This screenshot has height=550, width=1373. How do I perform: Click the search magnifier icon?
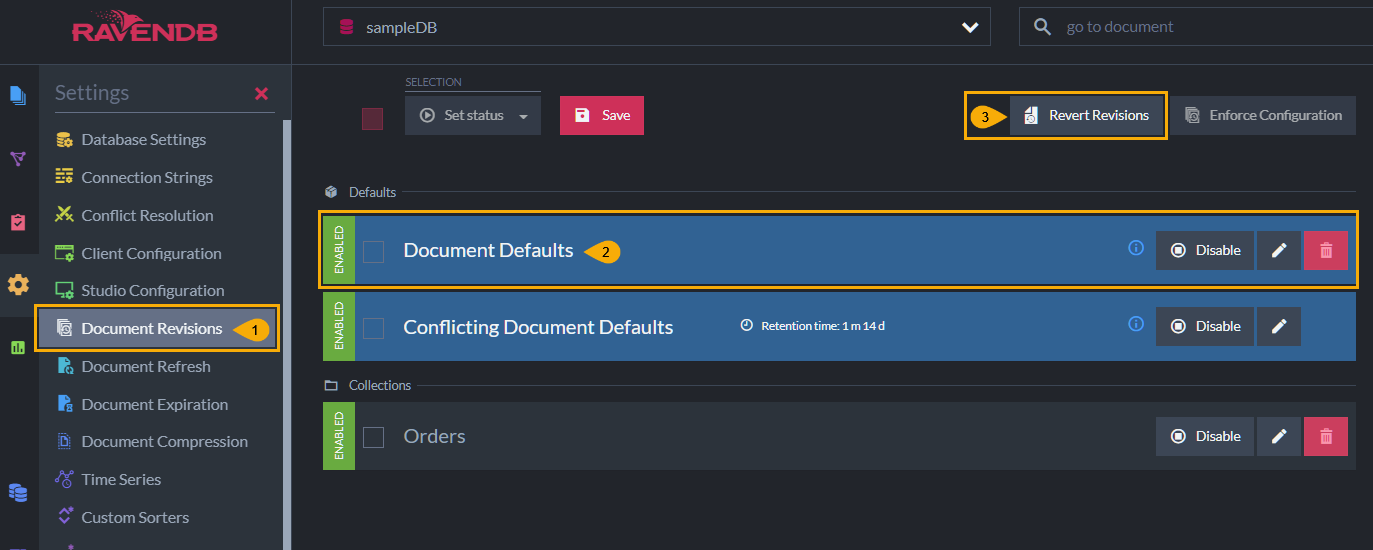coord(1042,27)
